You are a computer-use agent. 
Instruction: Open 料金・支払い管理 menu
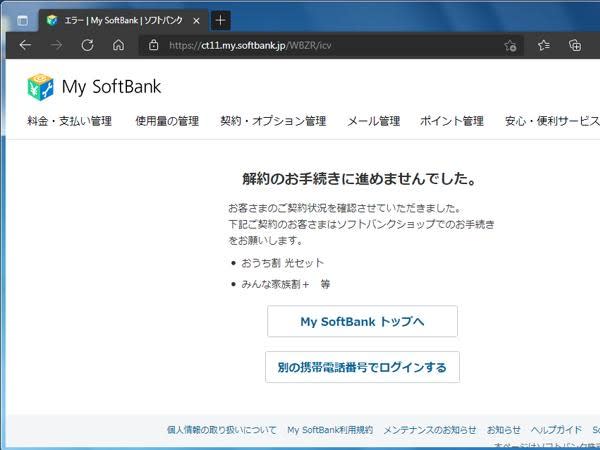pyautogui.click(x=69, y=121)
